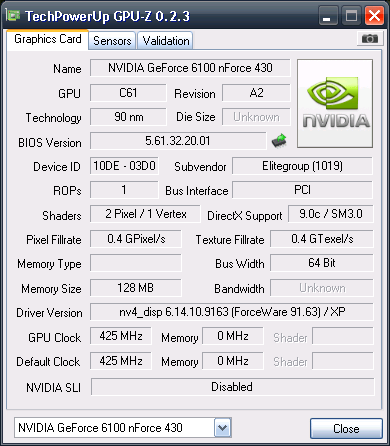Click the Close button
This screenshot has width=390, height=446.
pyautogui.click(x=346, y=428)
